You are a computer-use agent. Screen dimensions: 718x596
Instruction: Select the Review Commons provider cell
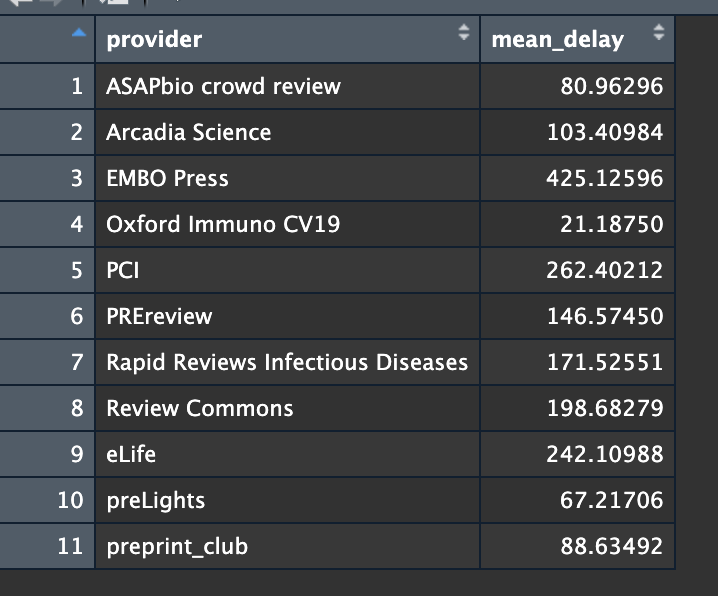(x=200, y=408)
